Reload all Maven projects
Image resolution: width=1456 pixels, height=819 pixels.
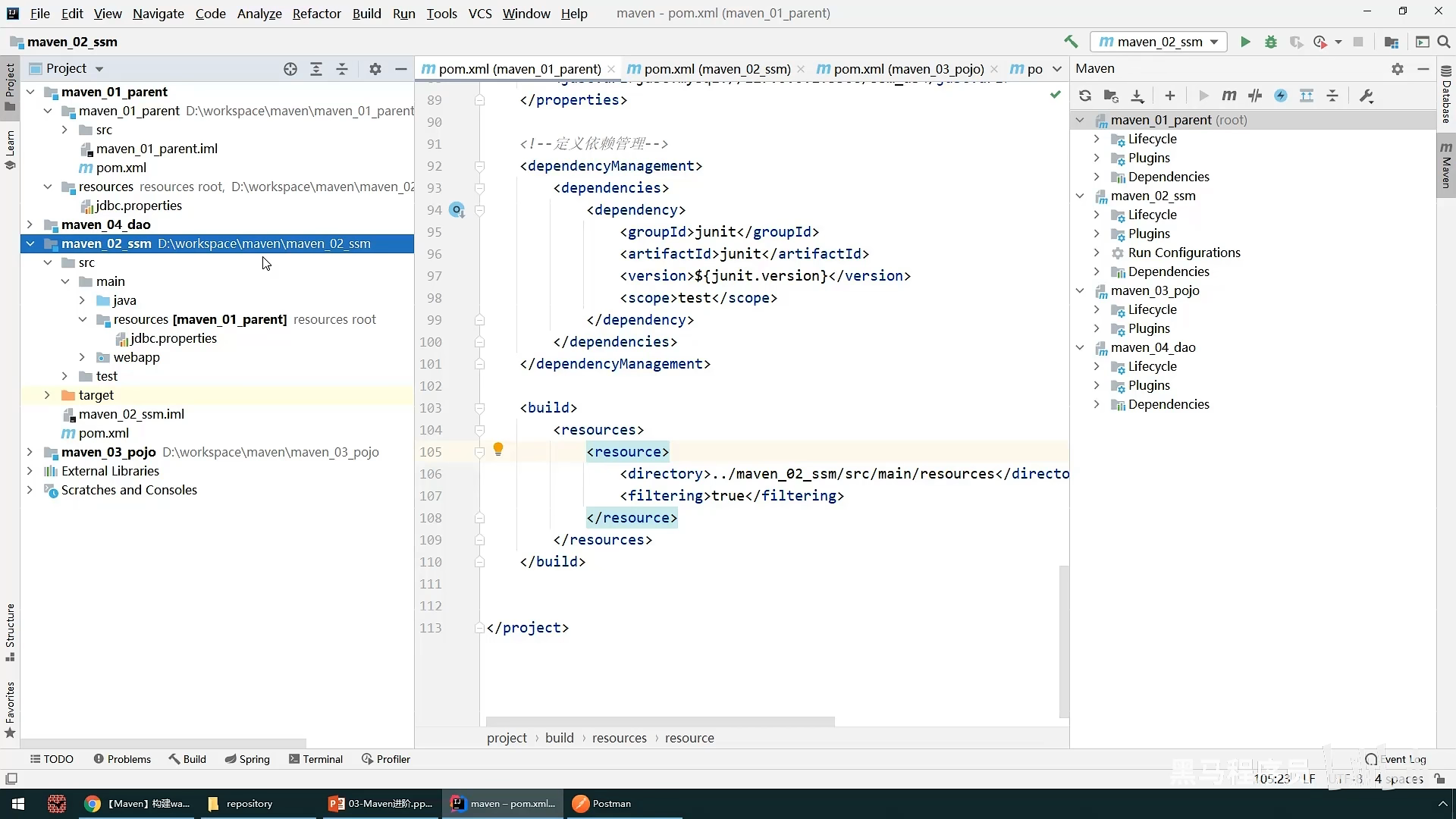click(x=1085, y=96)
